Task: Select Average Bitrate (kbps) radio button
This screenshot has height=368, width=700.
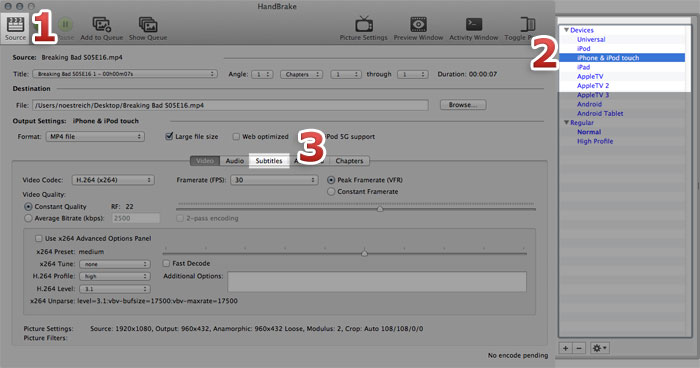Action: pyautogui.click(x=28, y=218)
